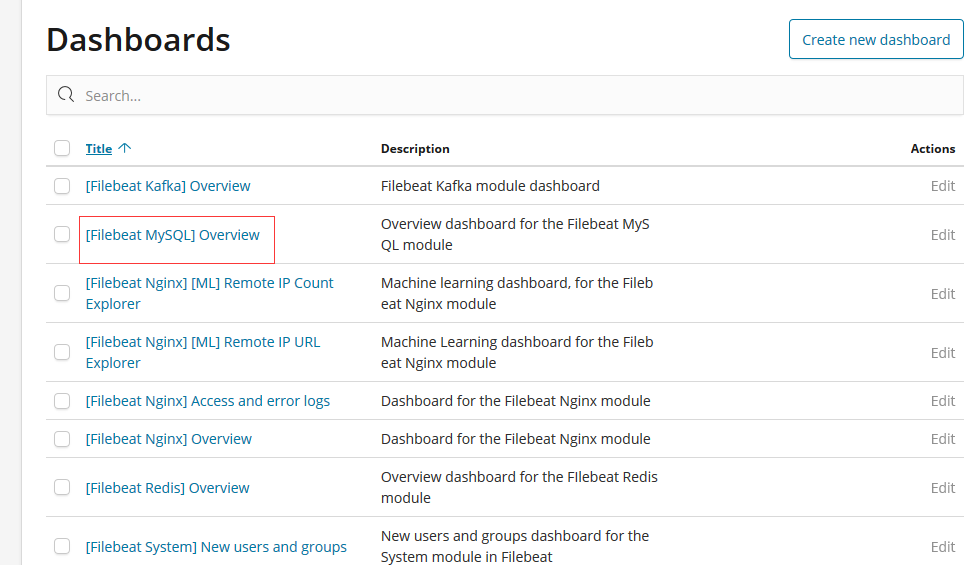
Task: Focus the dashboard search field
Action: click(x=500, y=96)
